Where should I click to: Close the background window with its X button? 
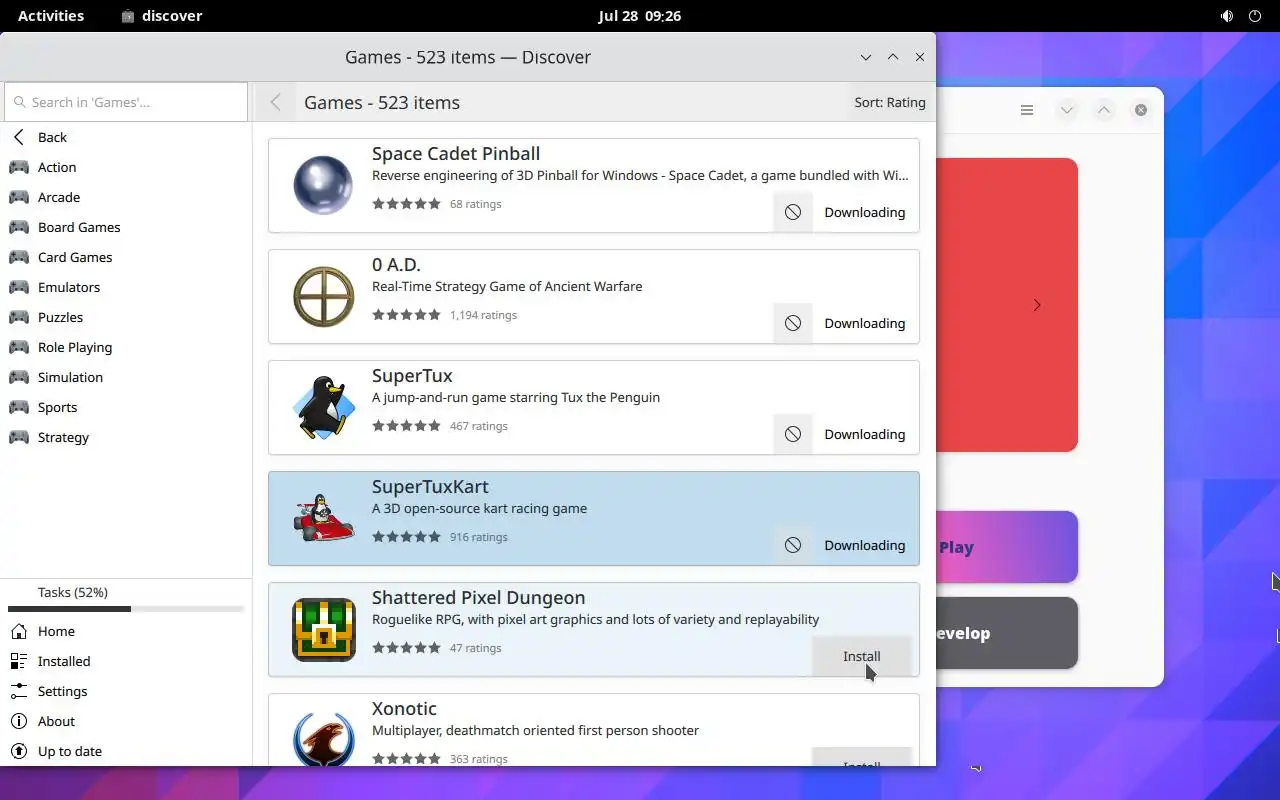tap(1141, 110)
